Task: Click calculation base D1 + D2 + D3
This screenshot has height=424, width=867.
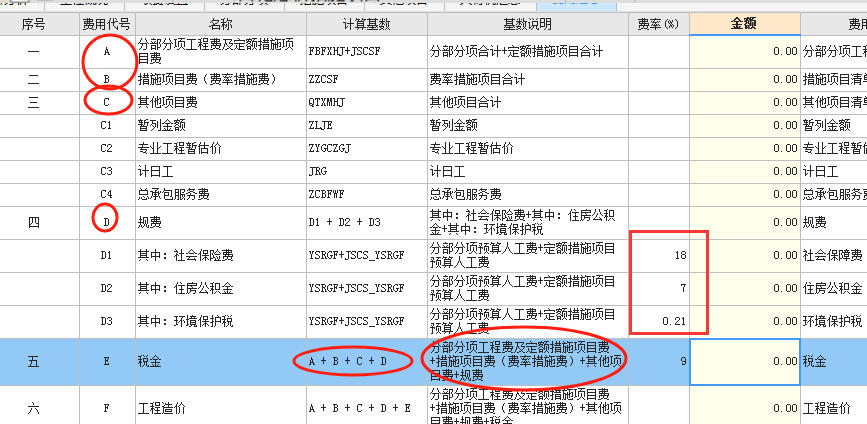Action: pos(367,222)
